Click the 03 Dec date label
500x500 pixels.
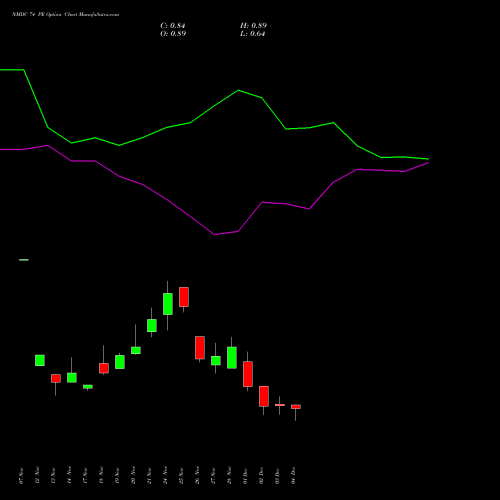tap(278, 476)
